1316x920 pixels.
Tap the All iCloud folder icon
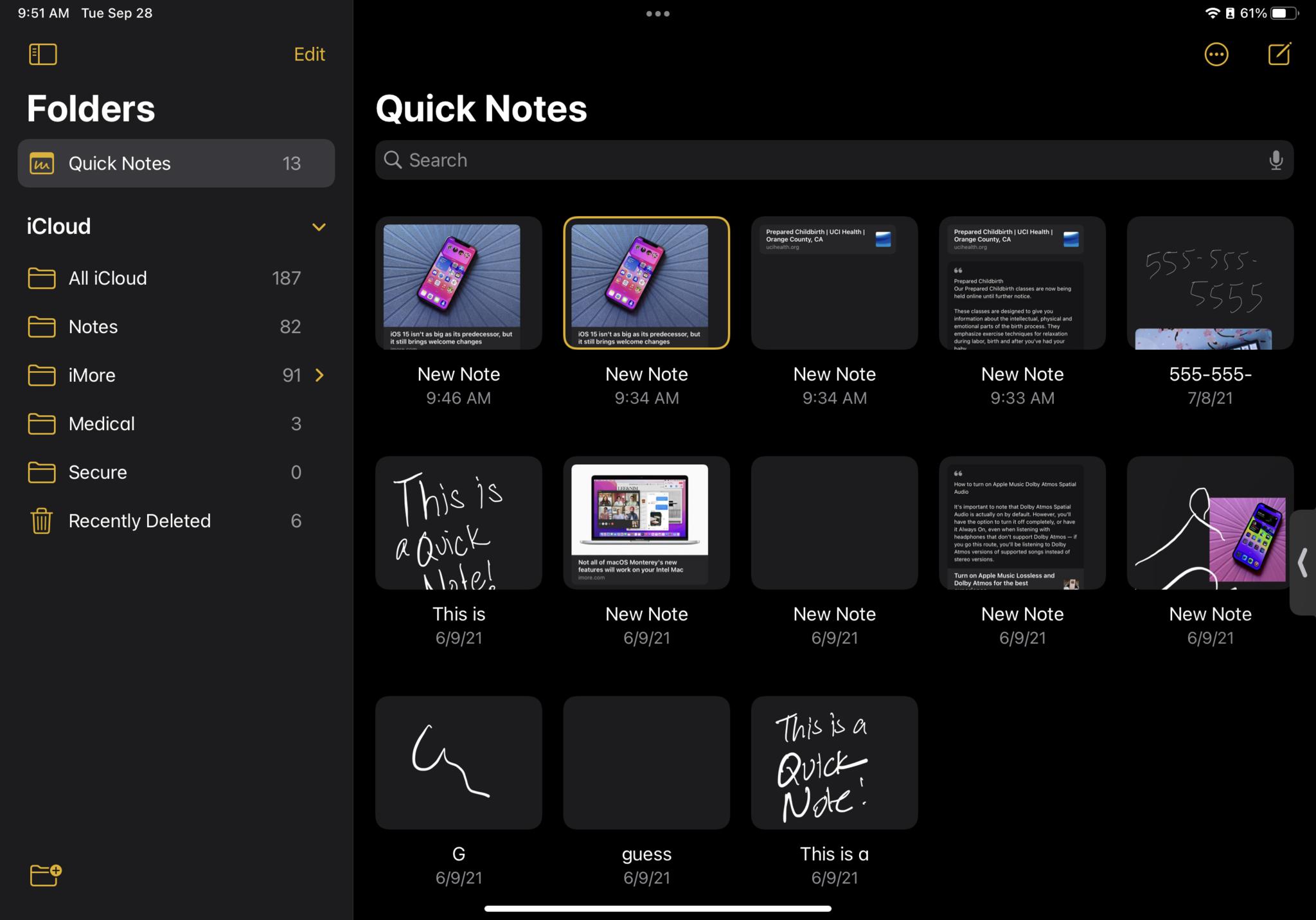click(42, 278)
